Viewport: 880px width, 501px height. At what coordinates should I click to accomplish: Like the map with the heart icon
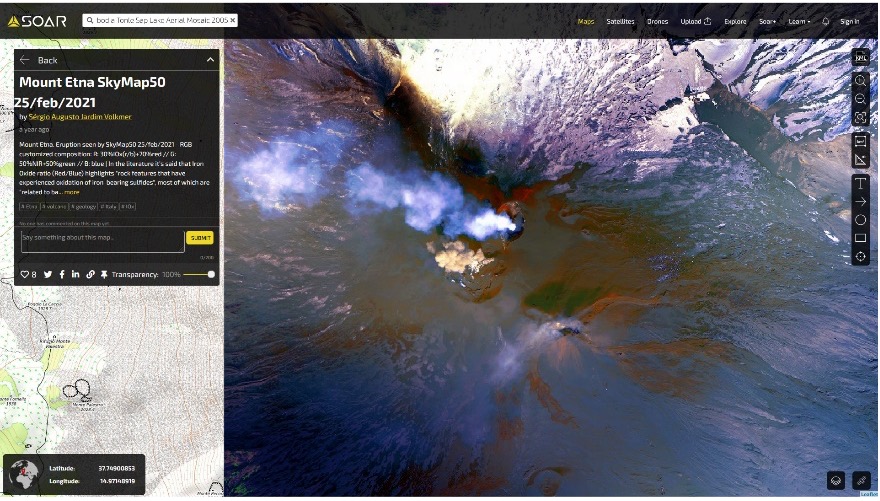coord(26,274)
